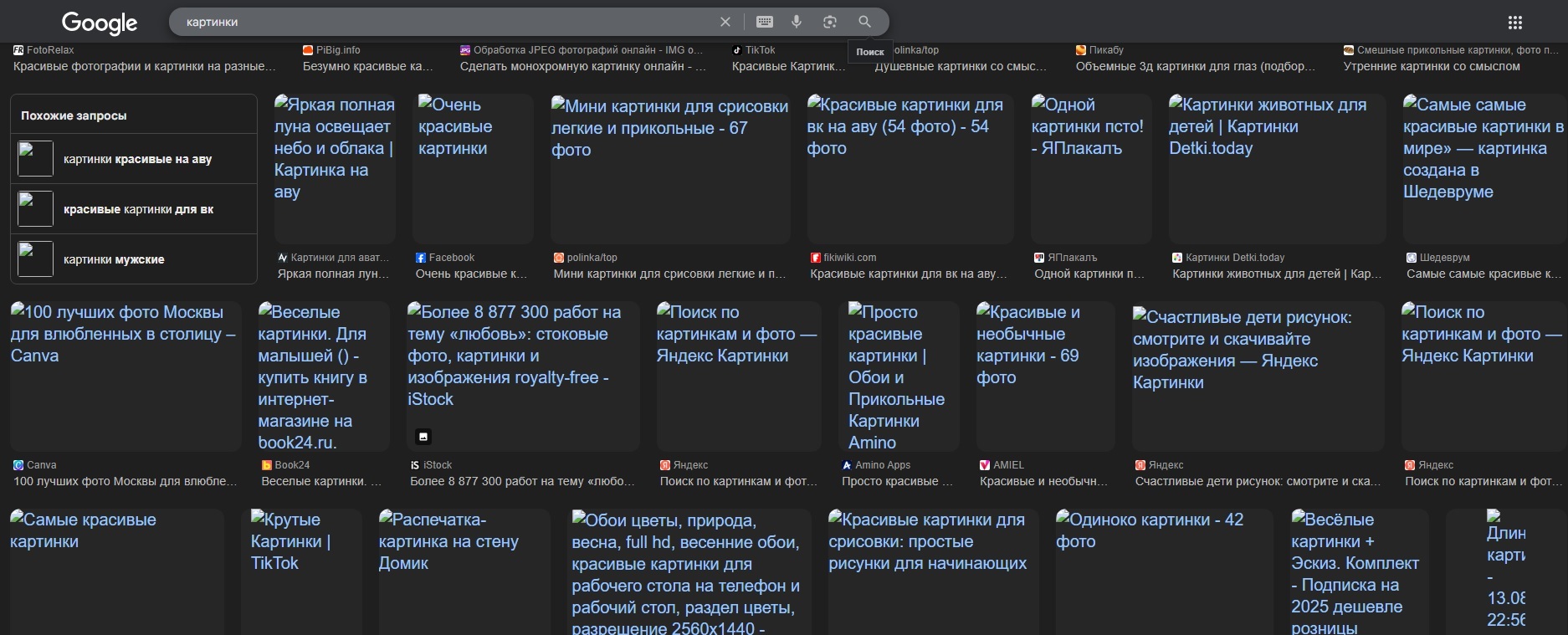Click the magnifier search button
This screenshot has height=635, width=1568.
[864, 22]
